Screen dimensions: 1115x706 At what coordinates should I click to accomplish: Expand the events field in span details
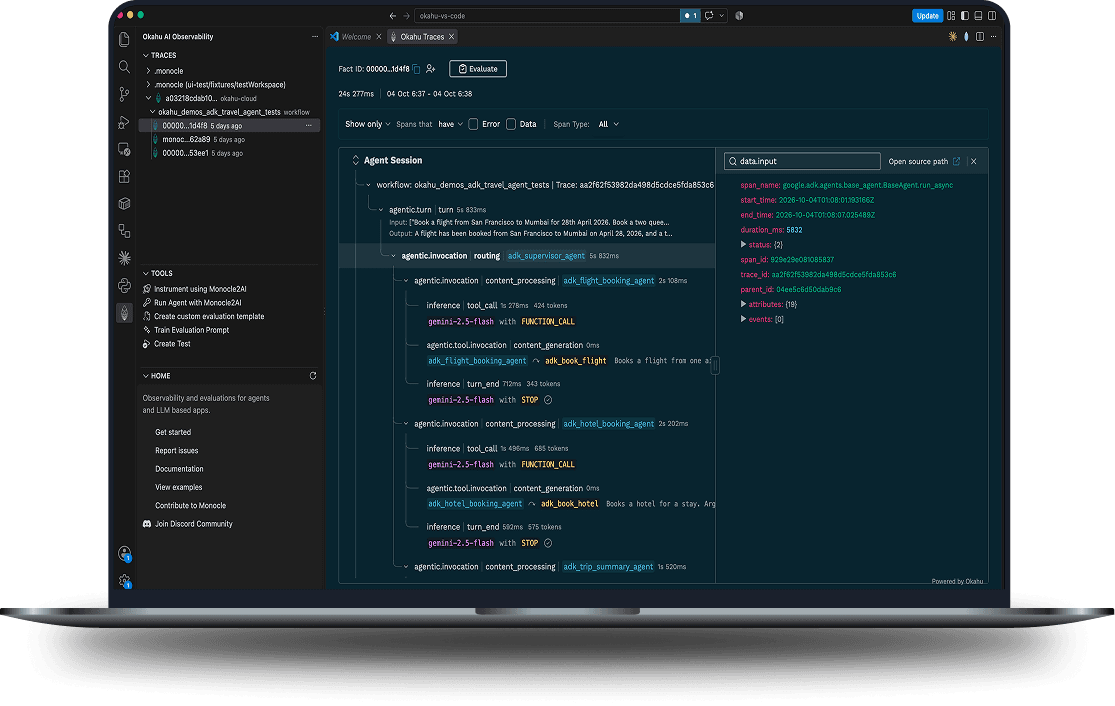(x=744, y=319)
